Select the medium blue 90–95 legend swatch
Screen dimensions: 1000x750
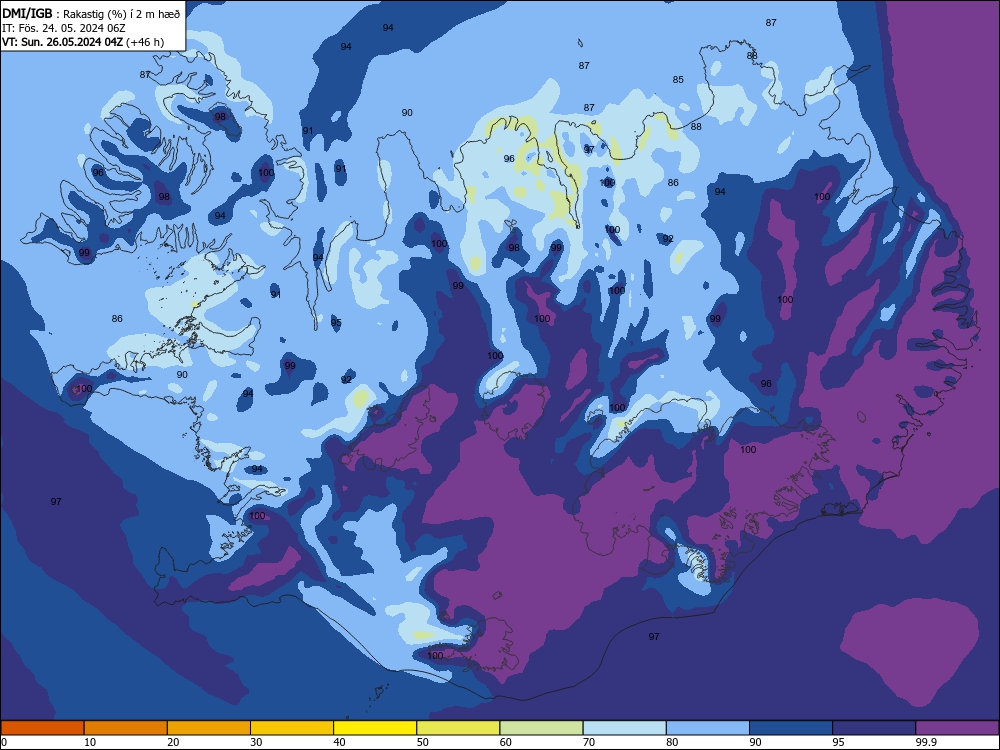(x=791, y=728)
